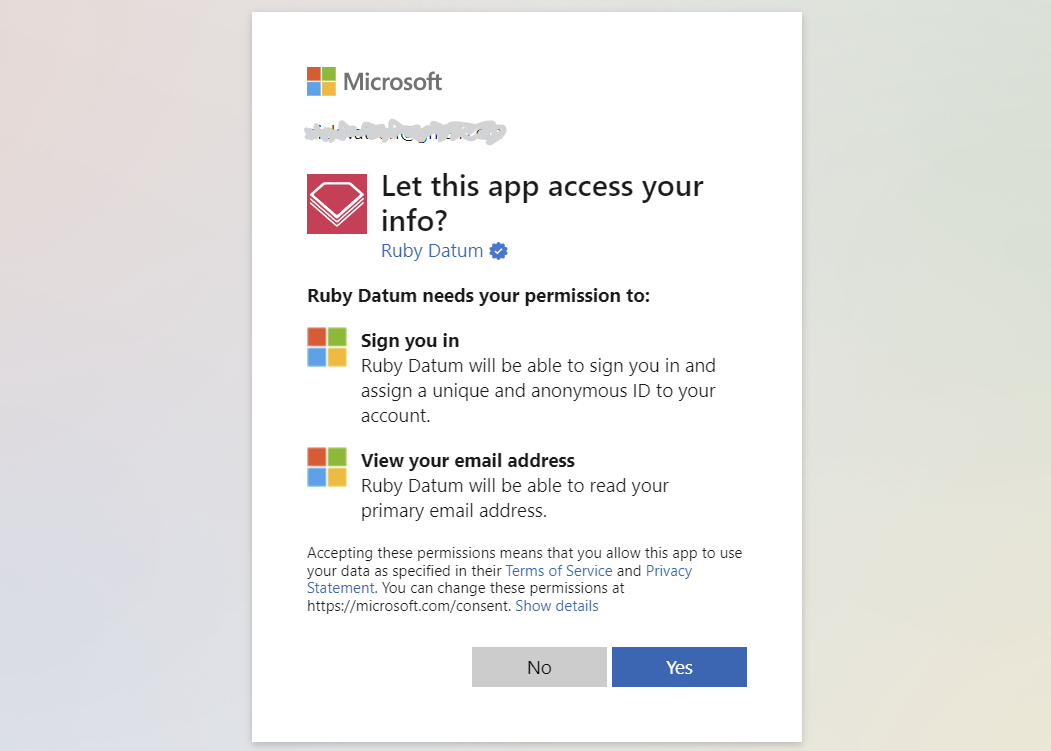Screen dimensions: 1051x751
Task: Click the Microsoft four-square logo at top
Action: pos(321,81)
